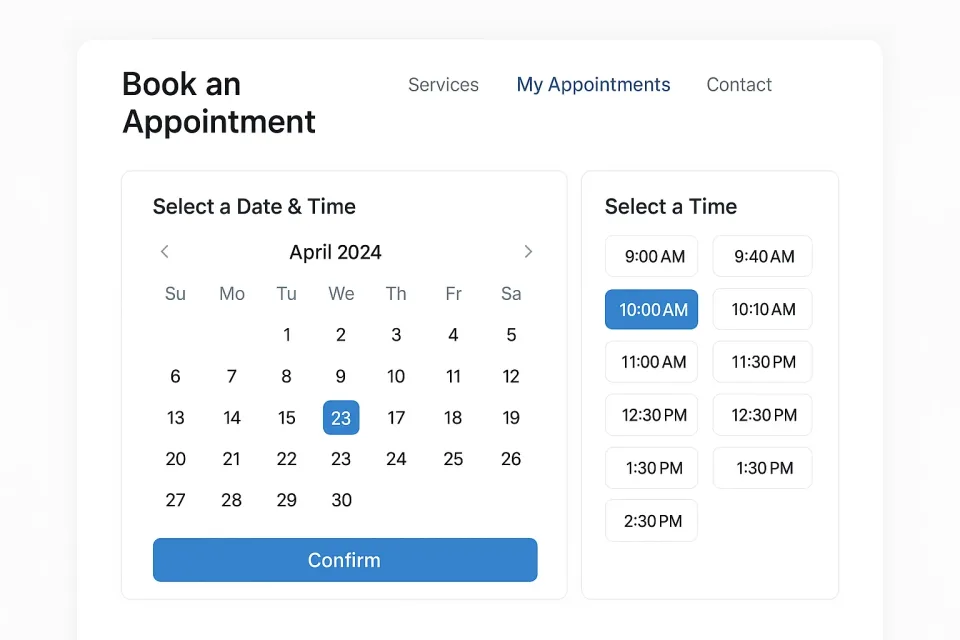Image resolution: width=960 pixels, height=640 pixels.
Task: Pick the 2:30 PM time slot
Action: [652, 521]
